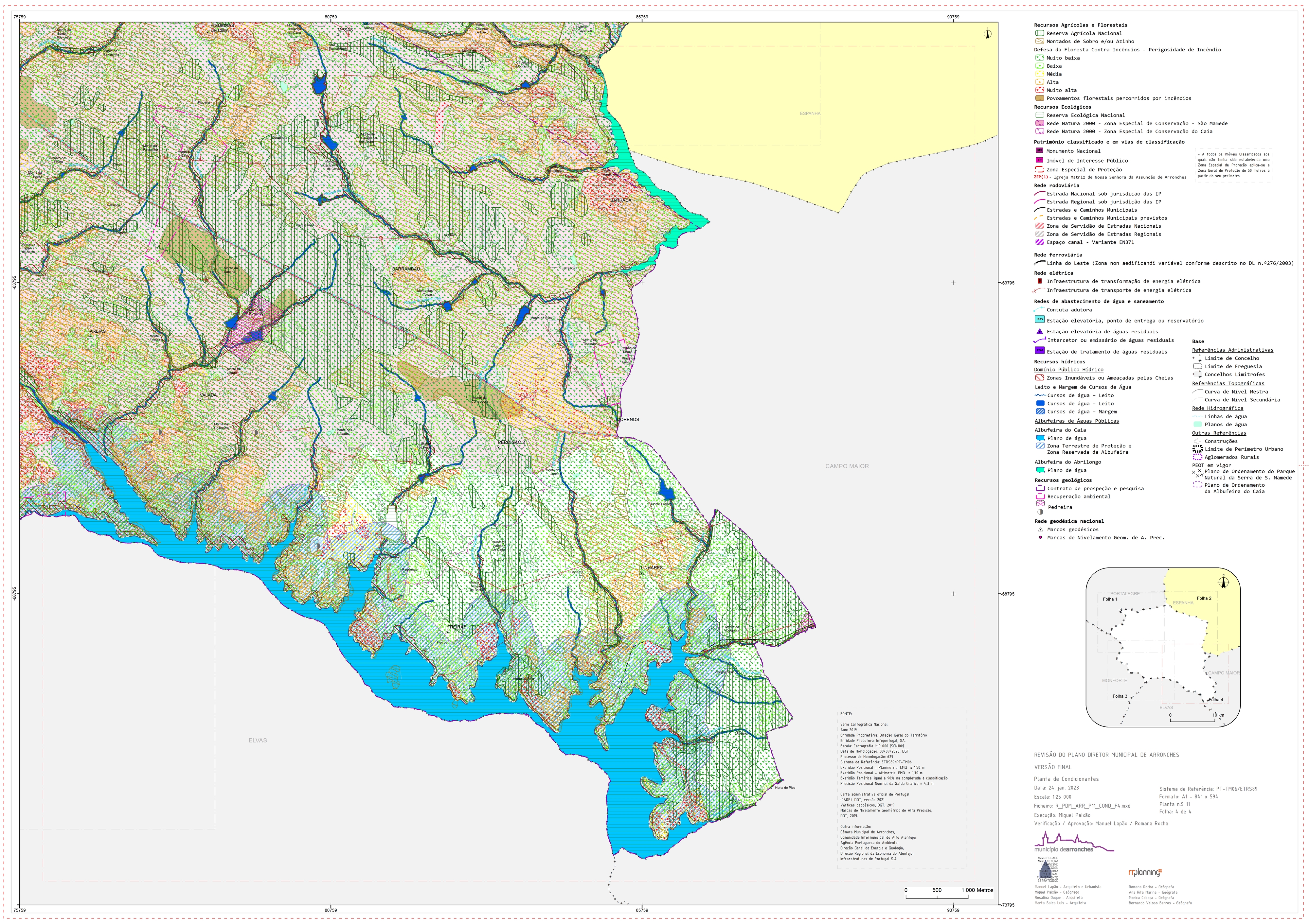The image size is (1309, 924).
Task: Click the Infraestrutura de transformação de energia elétrica symbol
Action: coord(1039,281)
